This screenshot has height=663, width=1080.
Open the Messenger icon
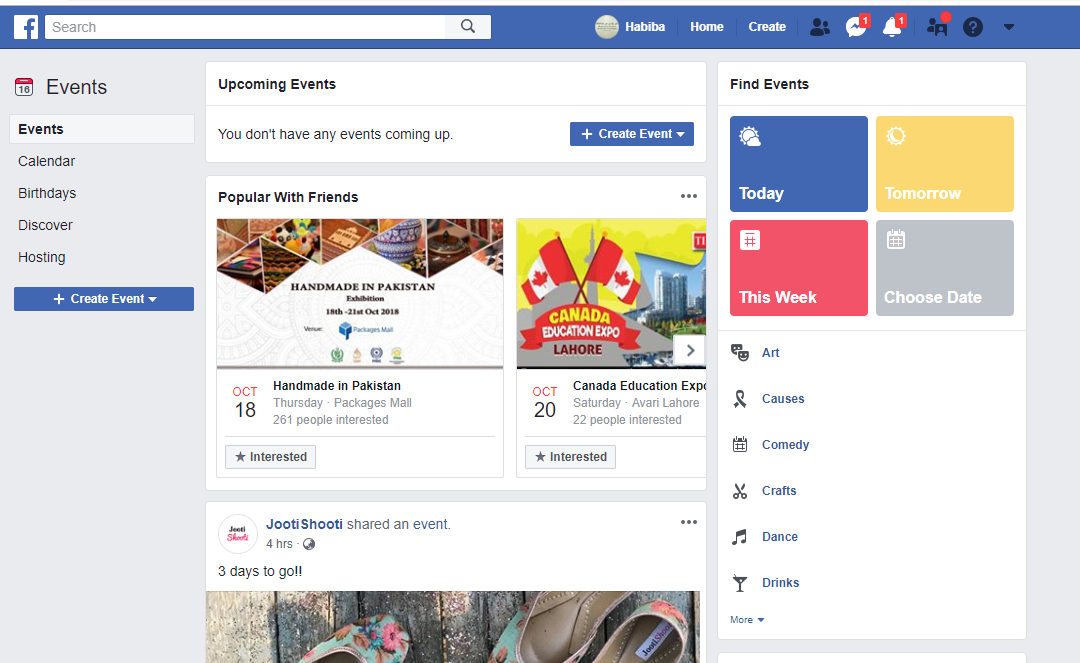(856, 27)
